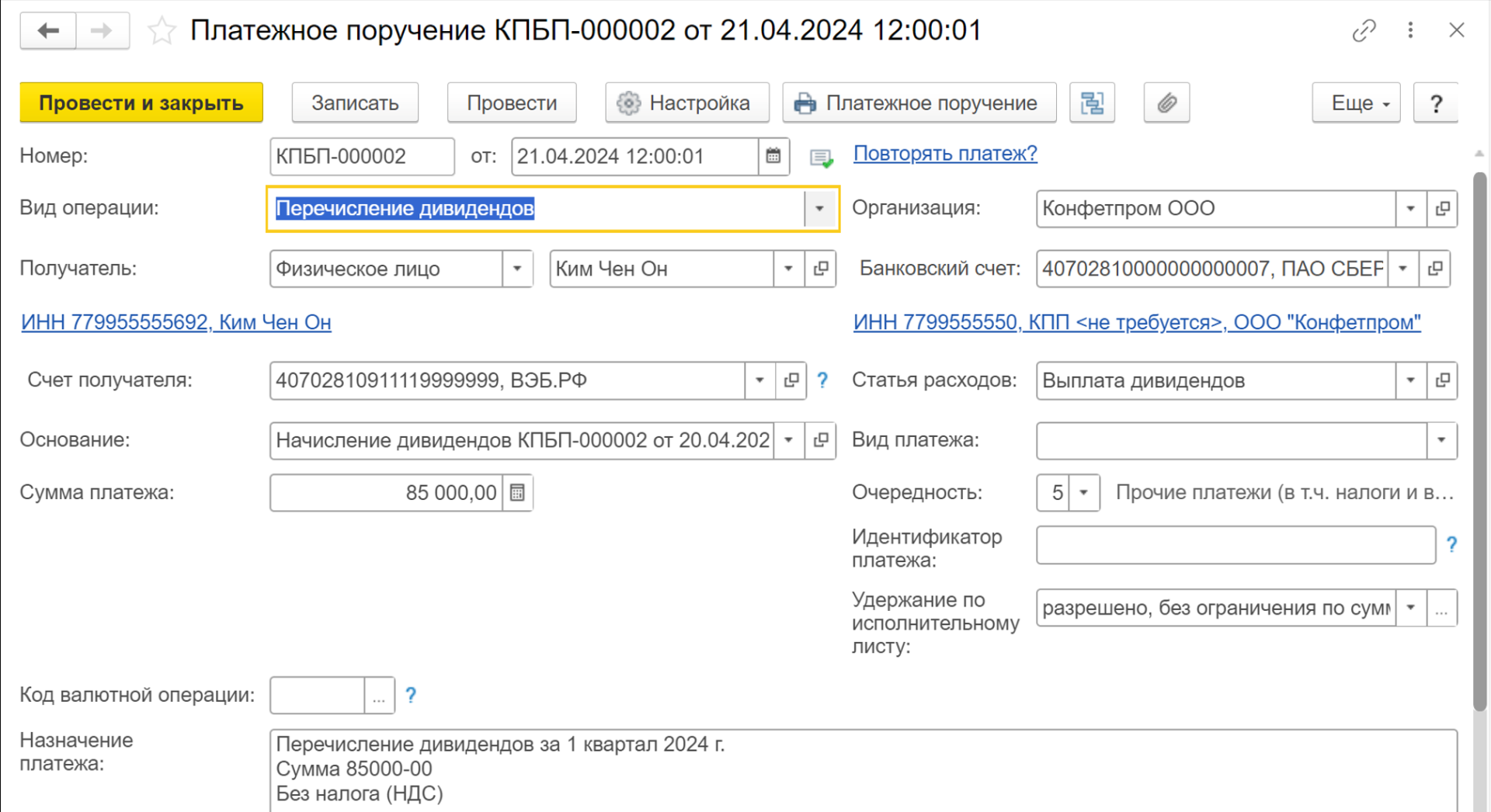Click the document status icon with green check
This screenshot has height=812, width=1491.
coord(821,158)
